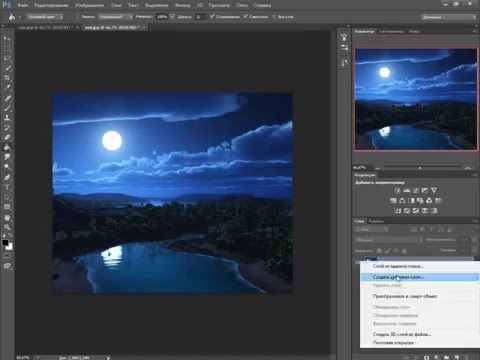Select the History Brush tool

pyautogui.click(x=7, y=128)
